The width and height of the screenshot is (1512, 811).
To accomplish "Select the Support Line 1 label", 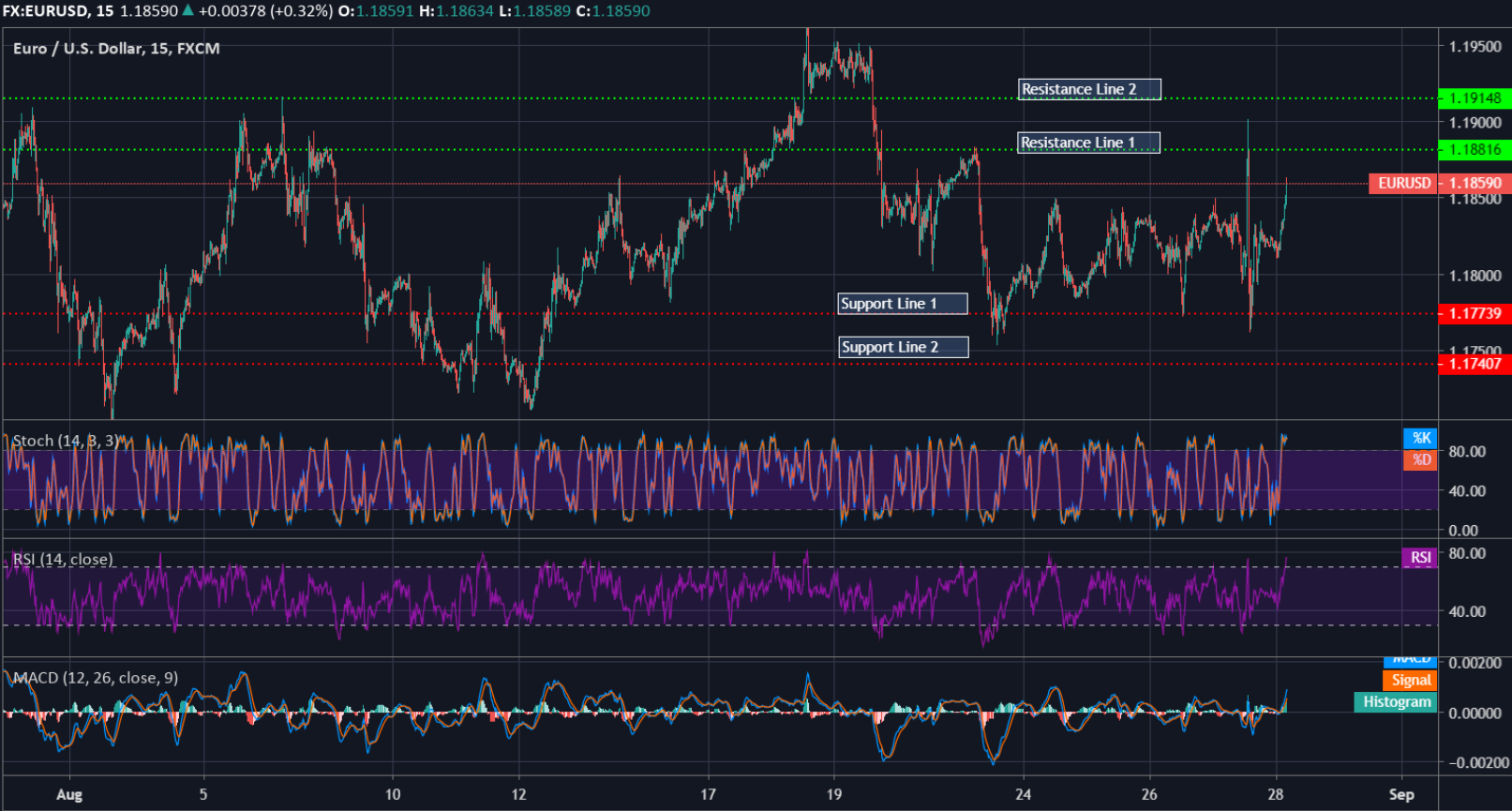I will pos(903,304).
